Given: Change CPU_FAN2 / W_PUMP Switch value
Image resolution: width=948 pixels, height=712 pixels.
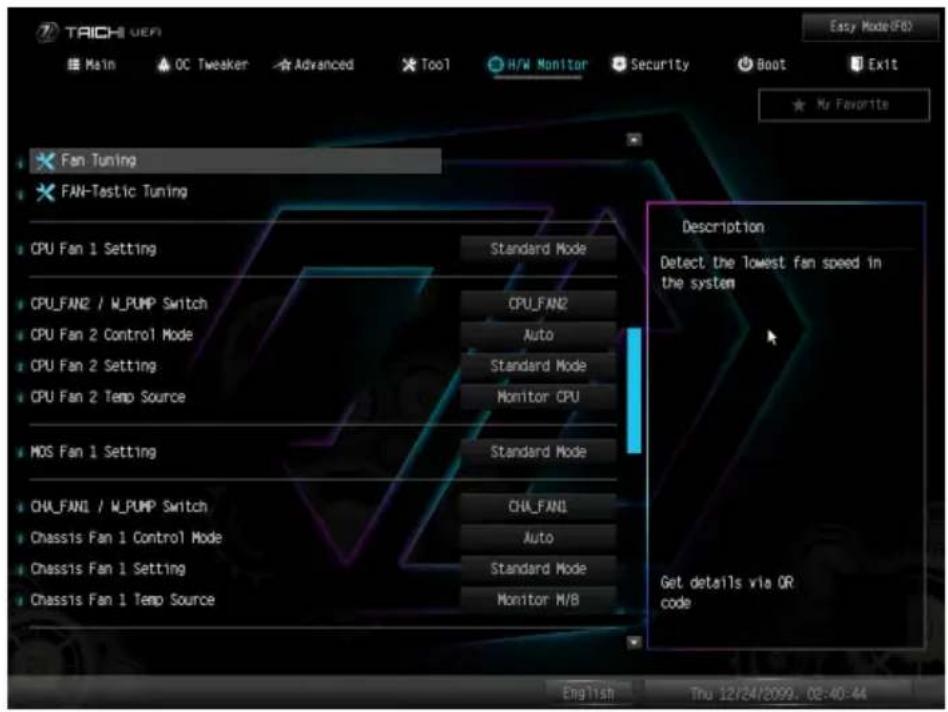Looking at the screenshot, I should (538, 304).
